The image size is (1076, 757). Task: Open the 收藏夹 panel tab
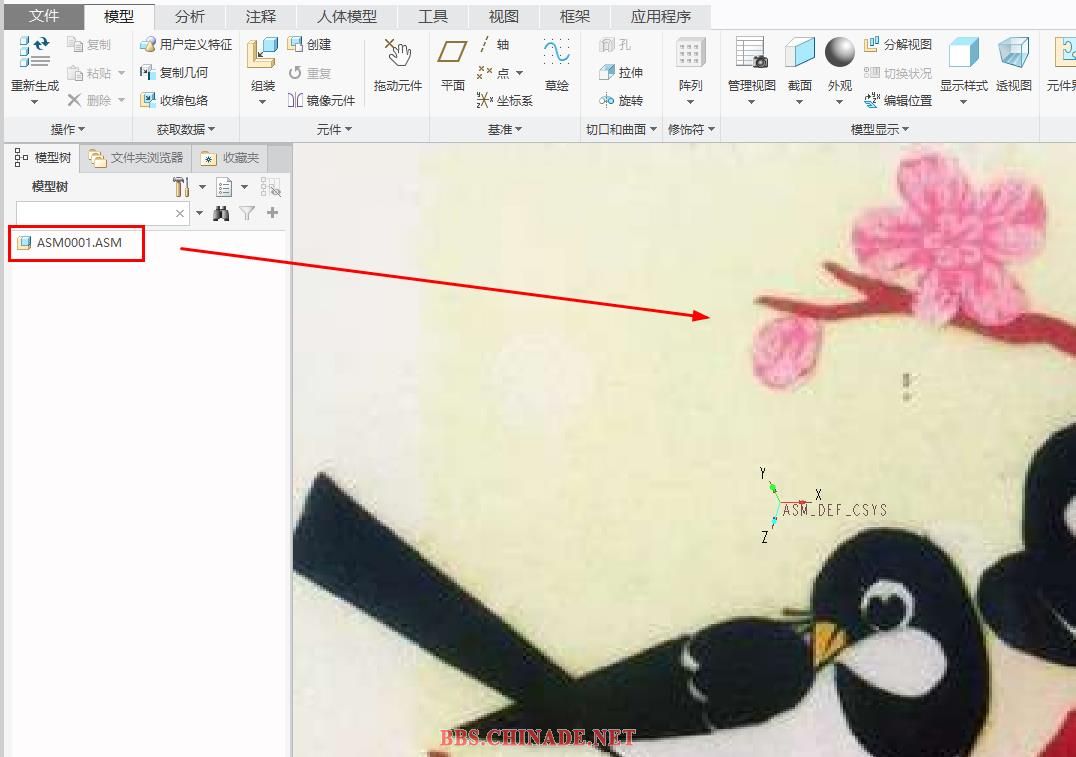(230, 158)
